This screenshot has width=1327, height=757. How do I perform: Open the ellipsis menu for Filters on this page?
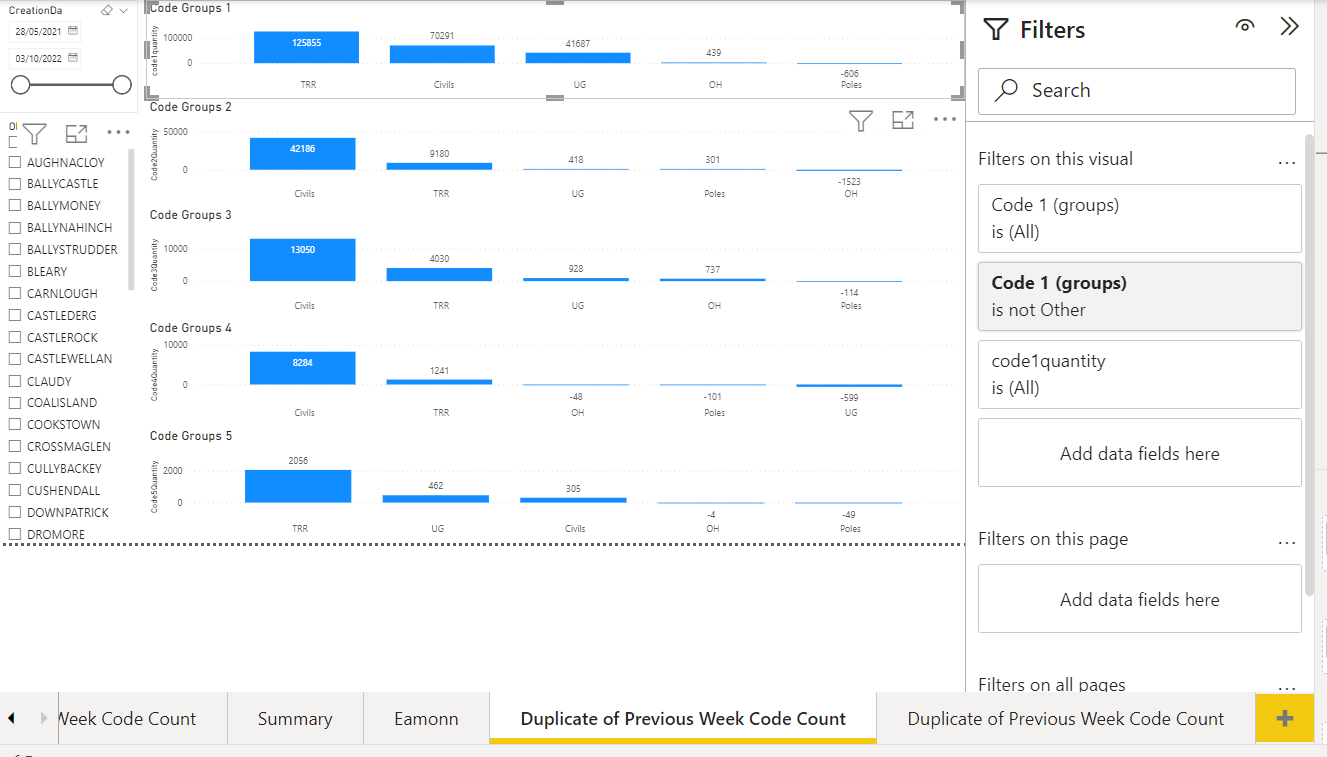[x=1287, y=541]
